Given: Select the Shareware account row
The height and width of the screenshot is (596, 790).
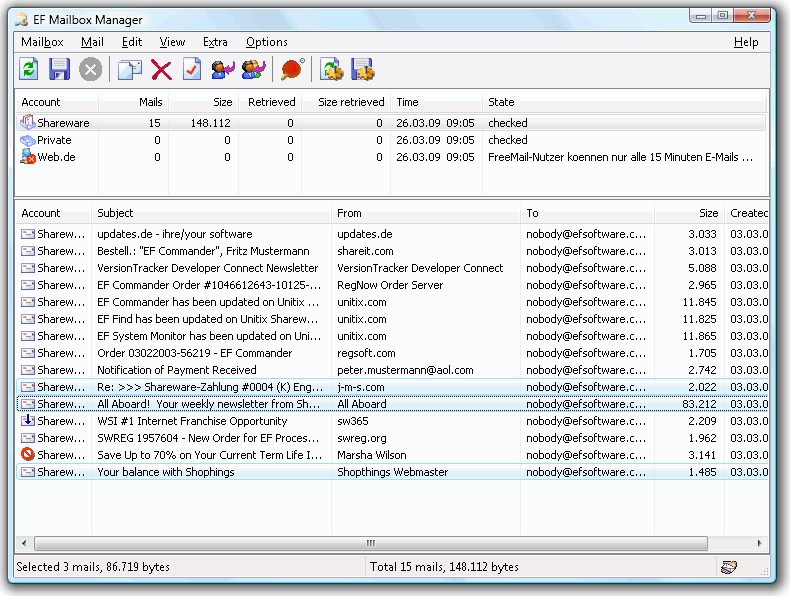Looking at the screenshot, I should pos(63,123).
